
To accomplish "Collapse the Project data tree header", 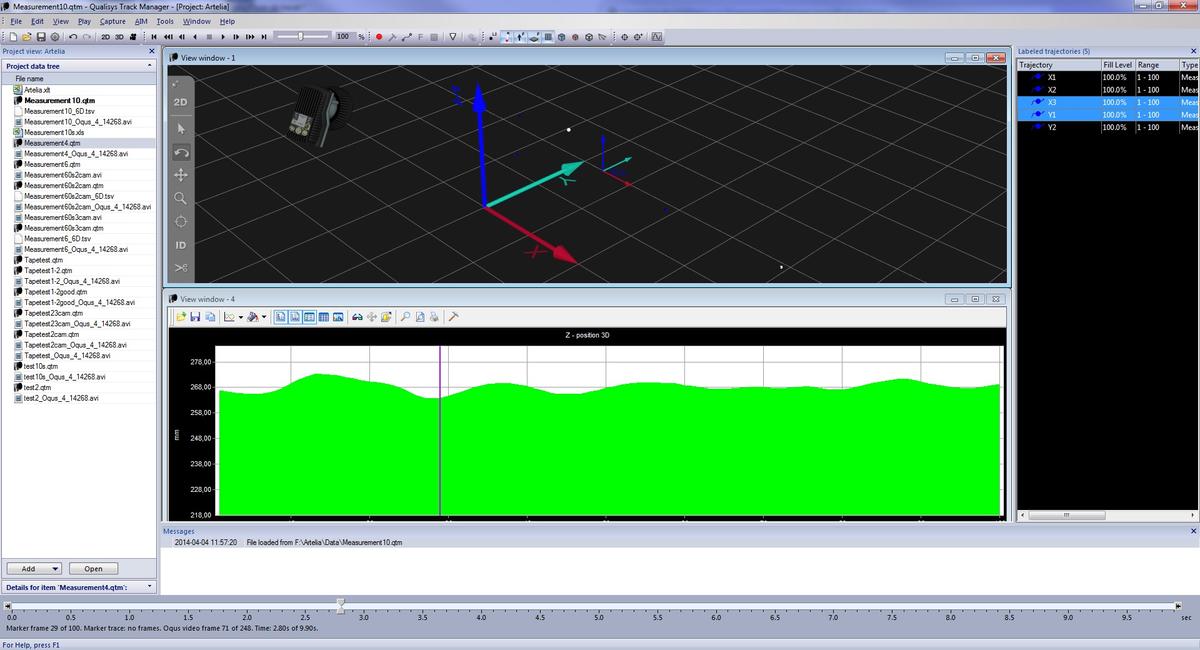I will point(78,65).
